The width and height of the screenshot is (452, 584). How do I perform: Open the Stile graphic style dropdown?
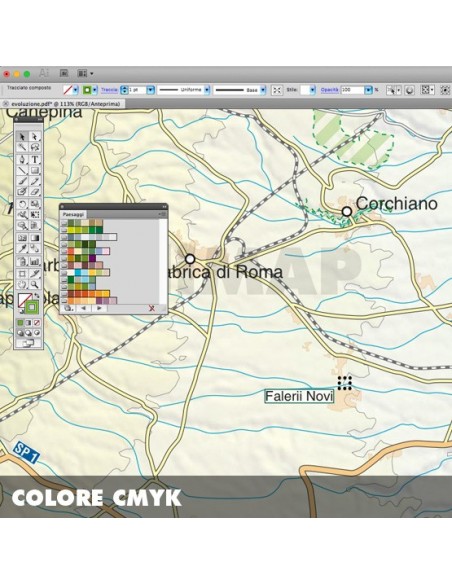coord(312,90)
